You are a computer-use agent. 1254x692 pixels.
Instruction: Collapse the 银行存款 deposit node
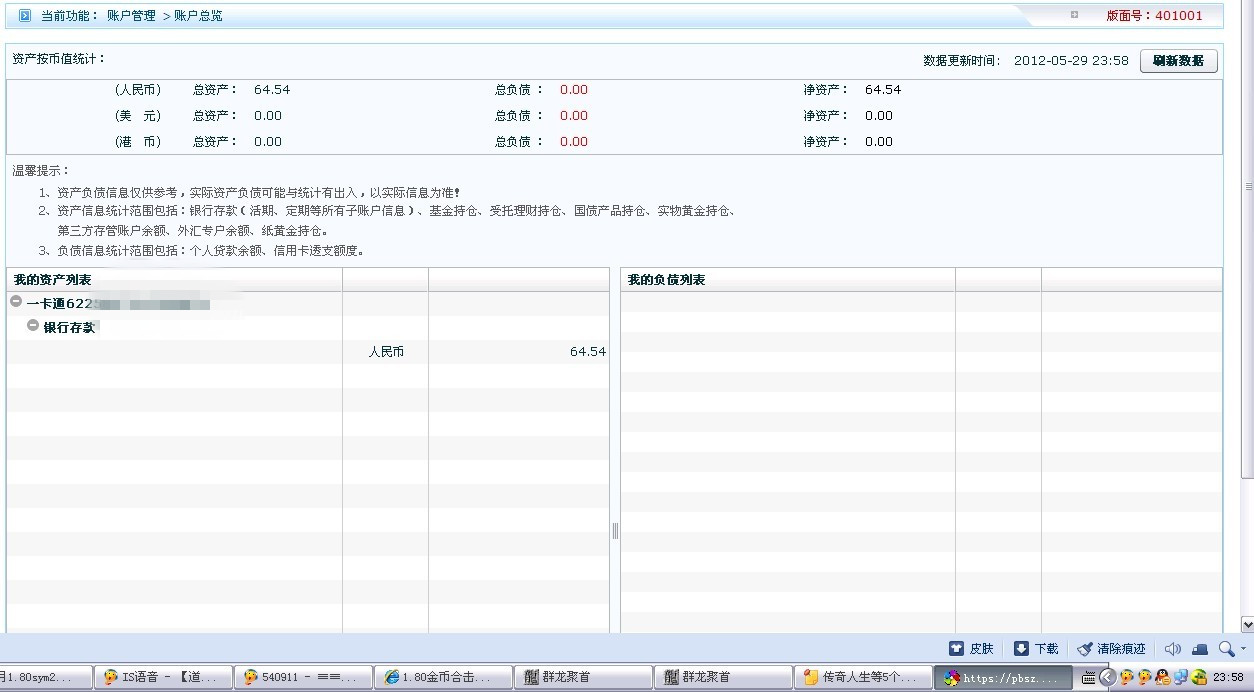(33, 326)
